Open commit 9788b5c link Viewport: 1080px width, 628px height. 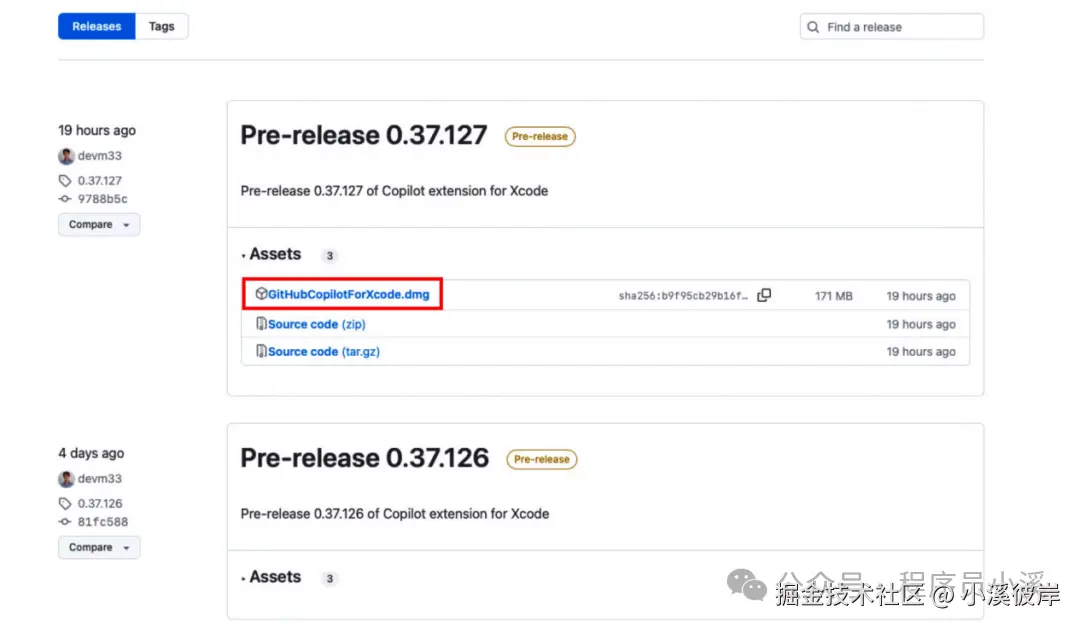point(103,199)
